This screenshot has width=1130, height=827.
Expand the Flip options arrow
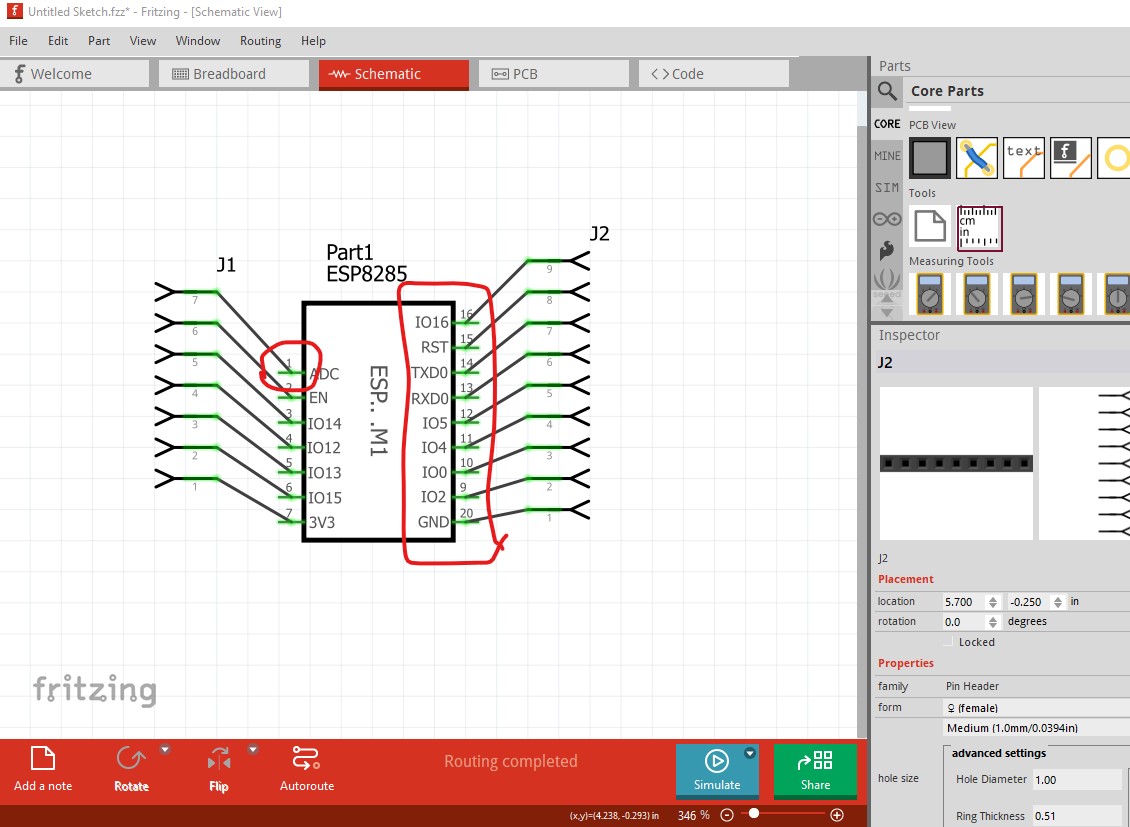click(x=253, y=749)
